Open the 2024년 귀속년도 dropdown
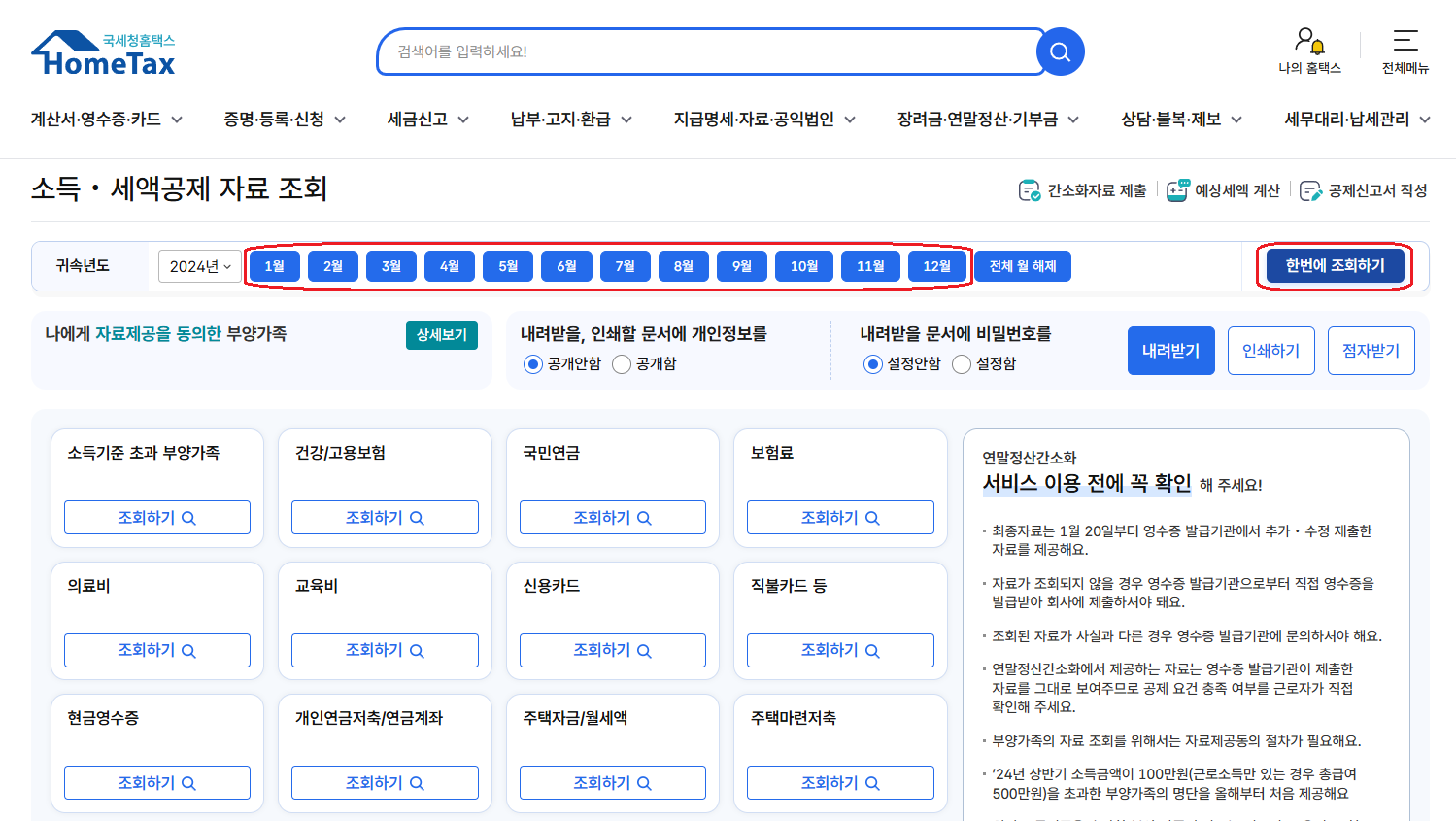 199,266
